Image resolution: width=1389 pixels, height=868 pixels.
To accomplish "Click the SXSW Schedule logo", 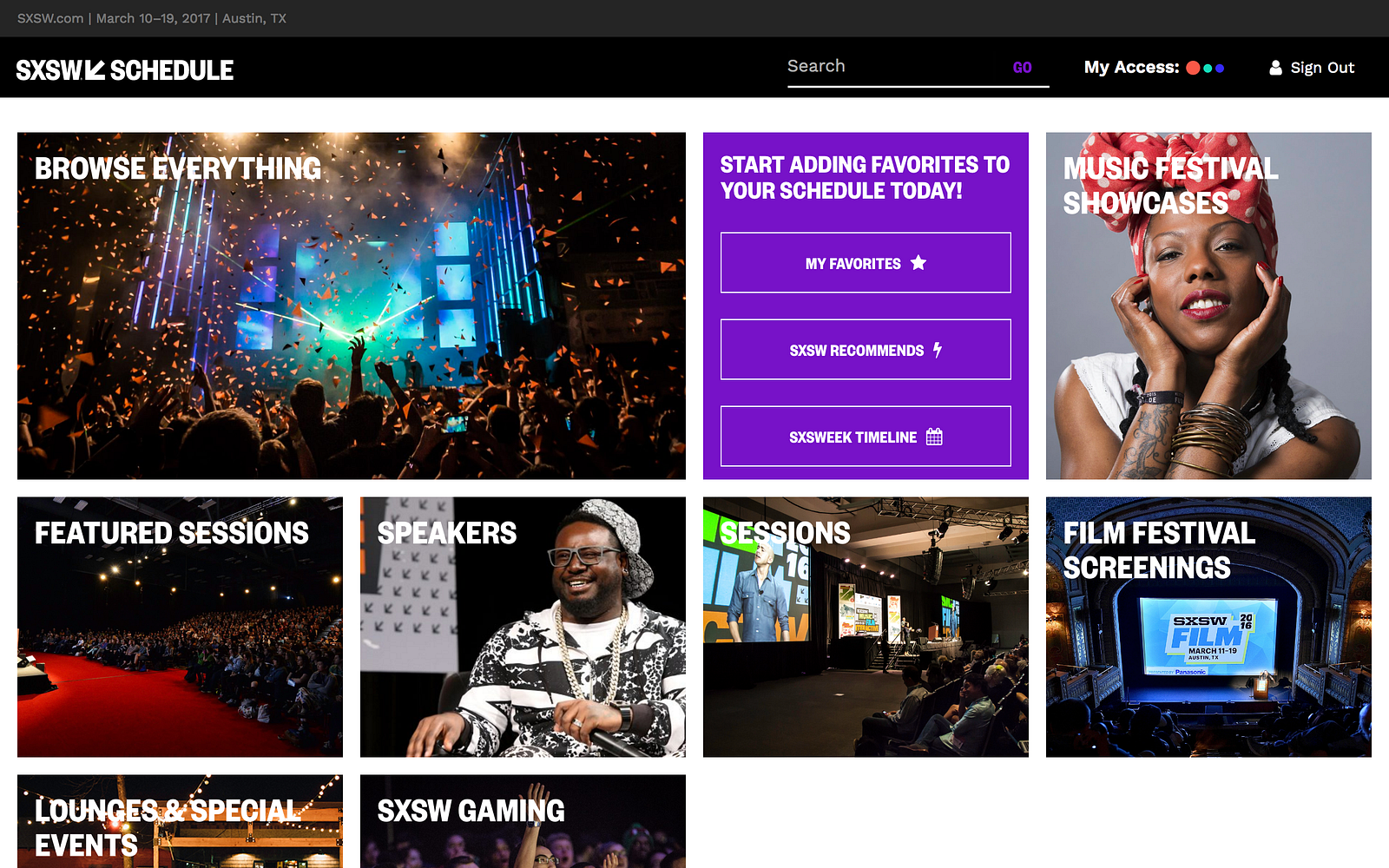I will point(125,70).
